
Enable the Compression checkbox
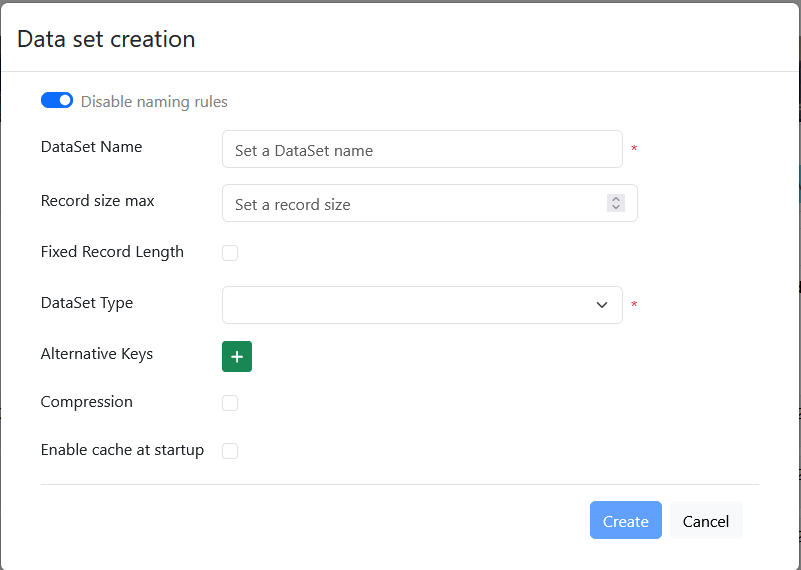click(230, 403)
